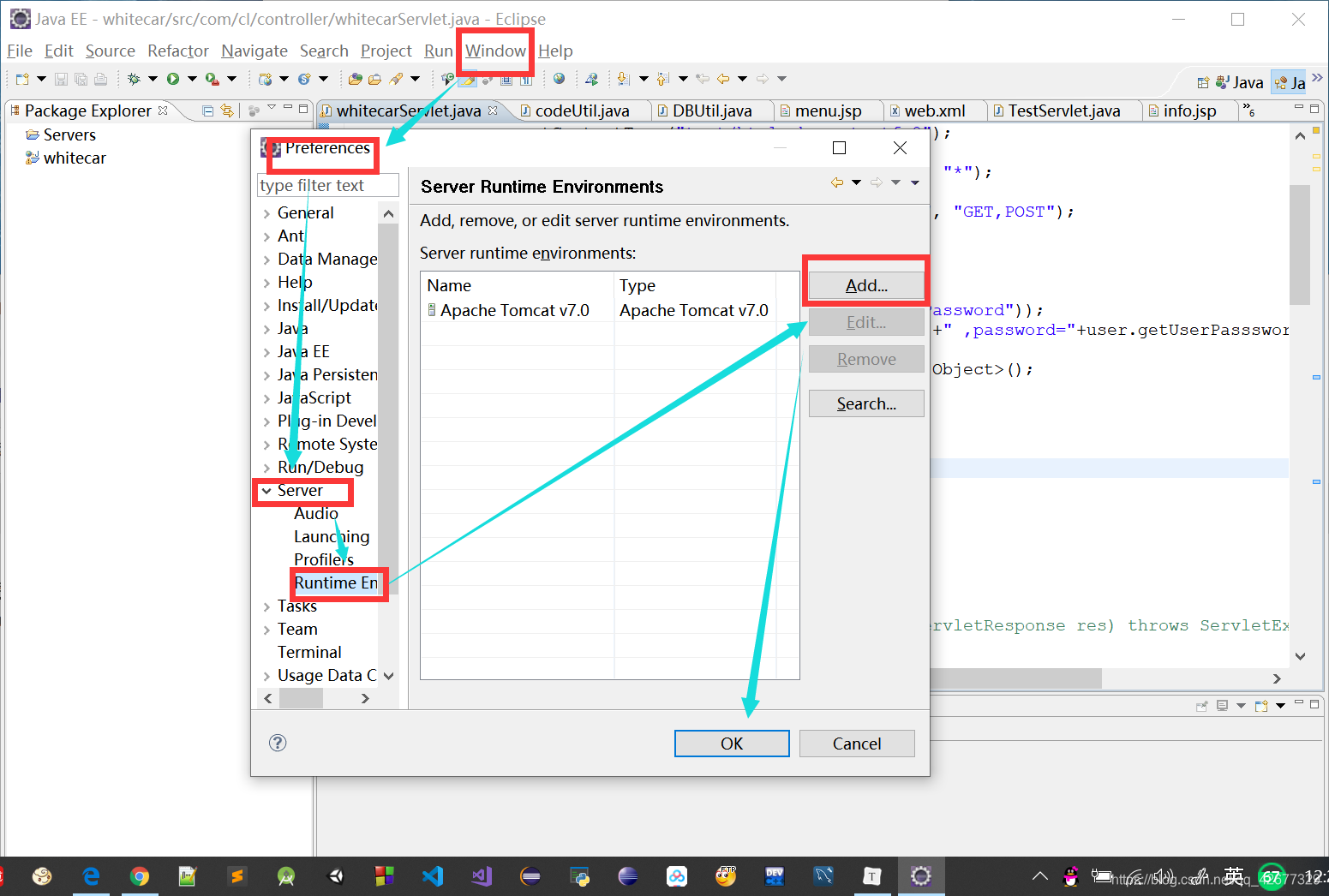Click the Save All toolbar icon
This screenshot has height=896, width=1329.
click(x=81, y=79)
